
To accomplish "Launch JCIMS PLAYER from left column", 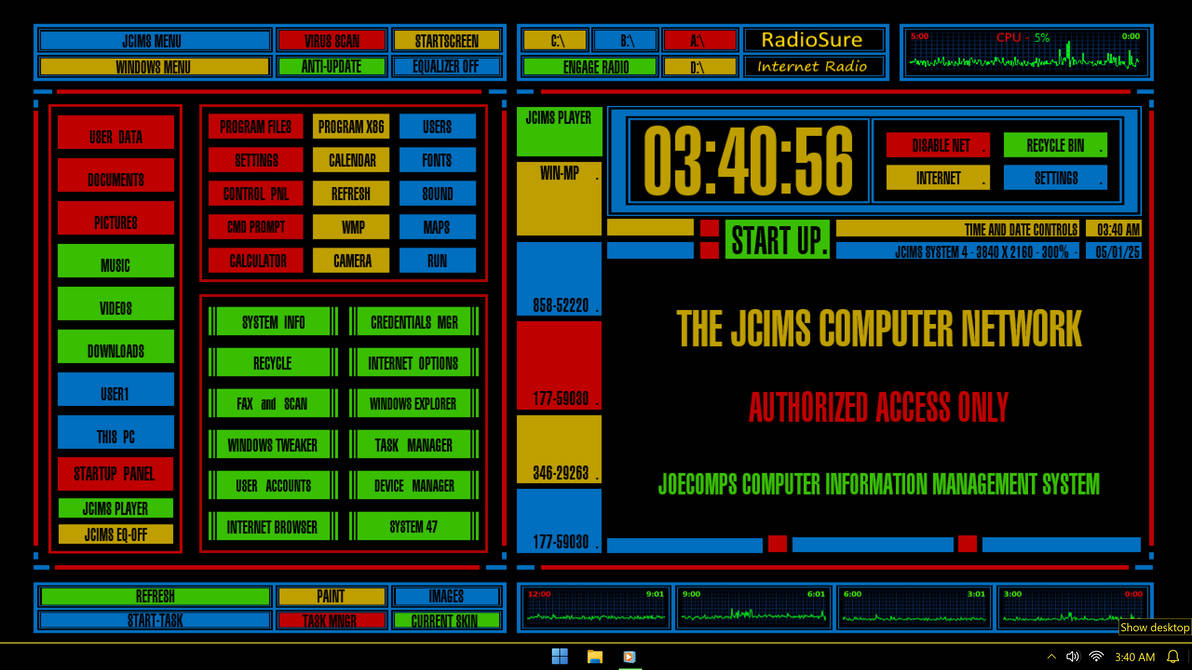I will 116,508.
